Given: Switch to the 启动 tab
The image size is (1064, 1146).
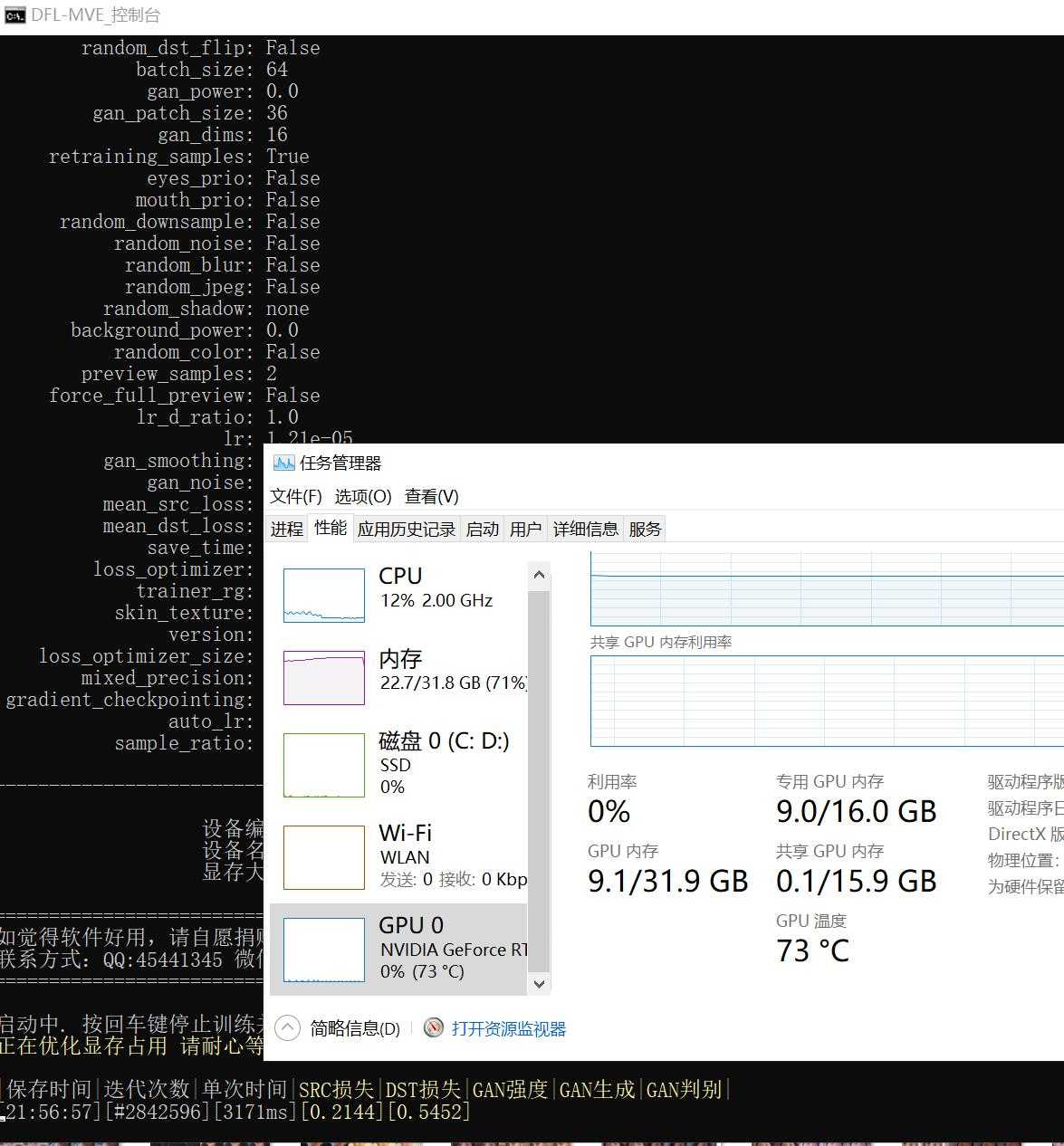Looking at the screenshot, I should [483, 529].
